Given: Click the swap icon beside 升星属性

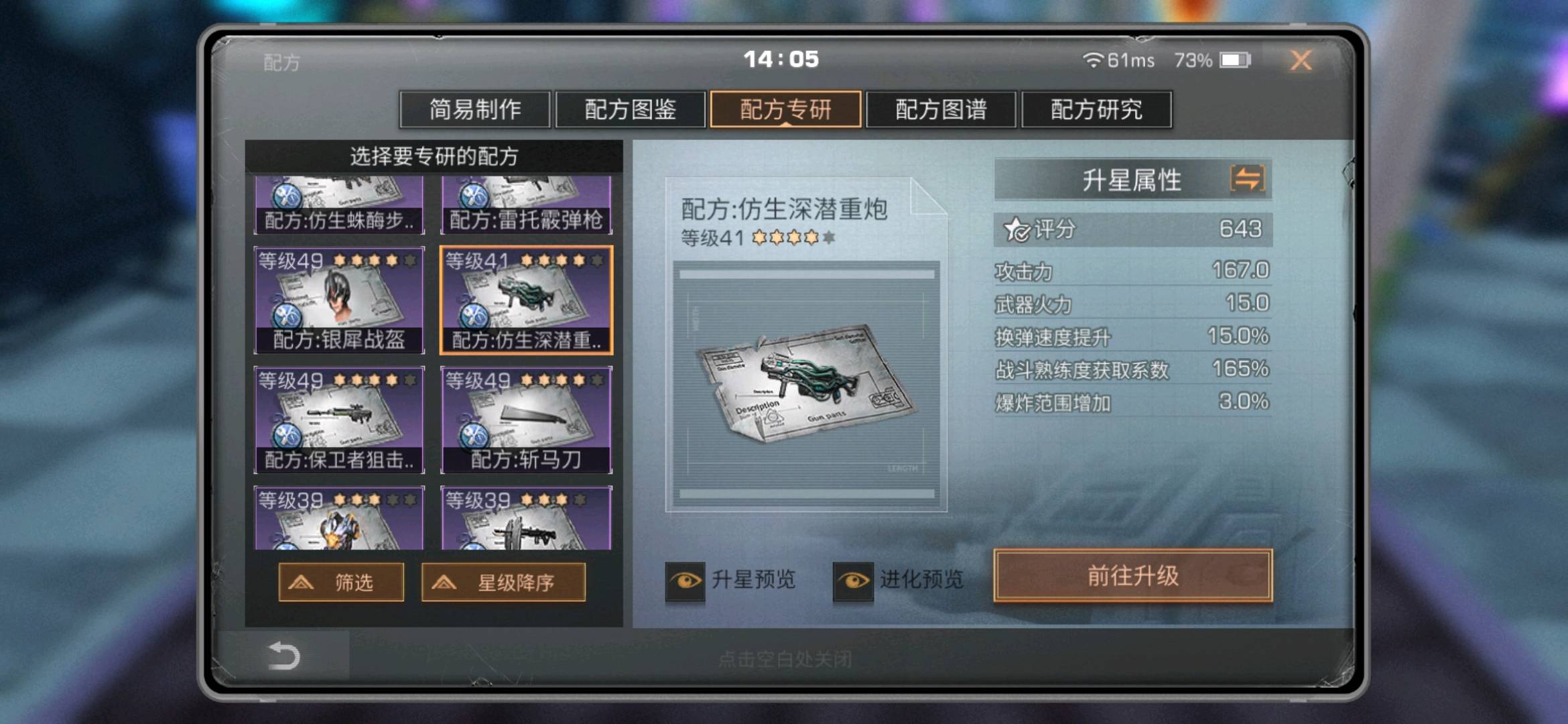Looking at the screenshot, I should point(1247,179).
